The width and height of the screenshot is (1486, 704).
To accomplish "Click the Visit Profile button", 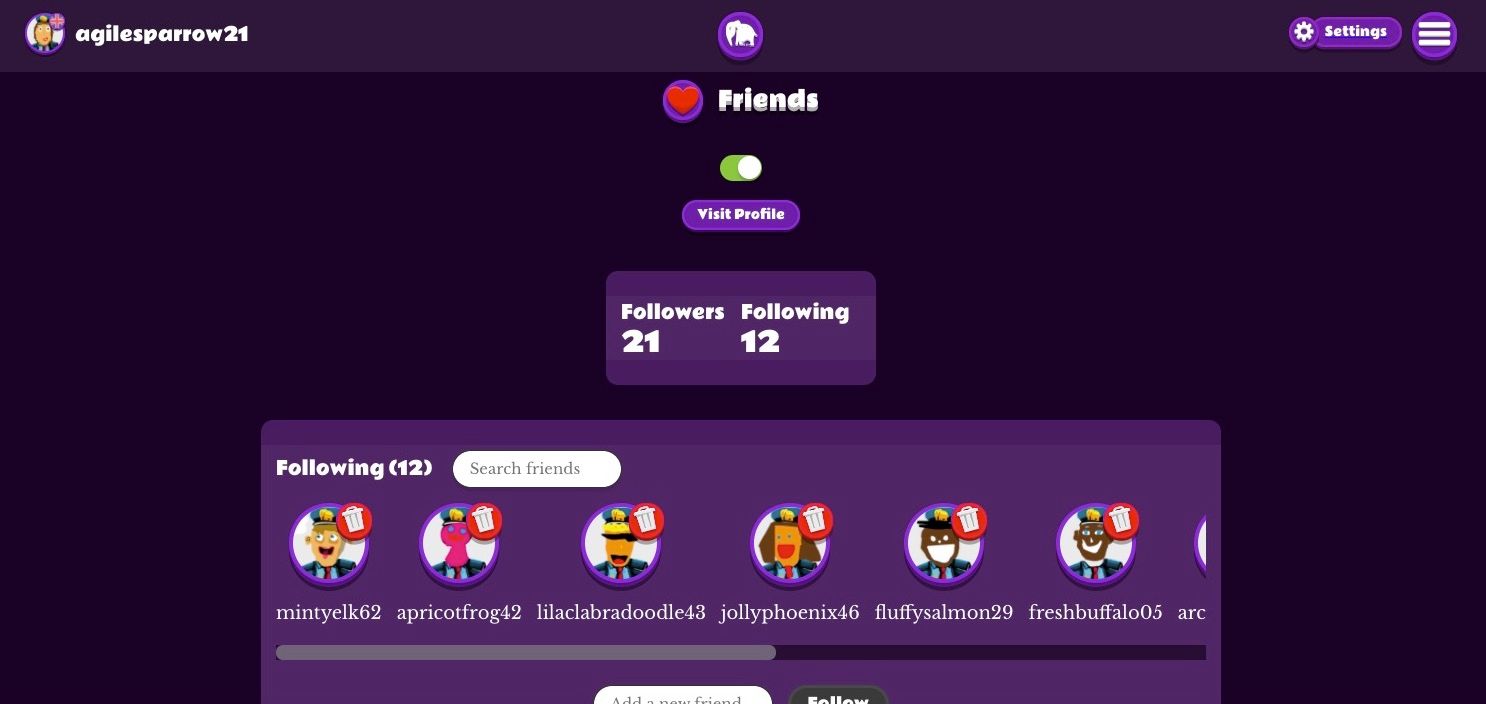I will pos(741,214).
